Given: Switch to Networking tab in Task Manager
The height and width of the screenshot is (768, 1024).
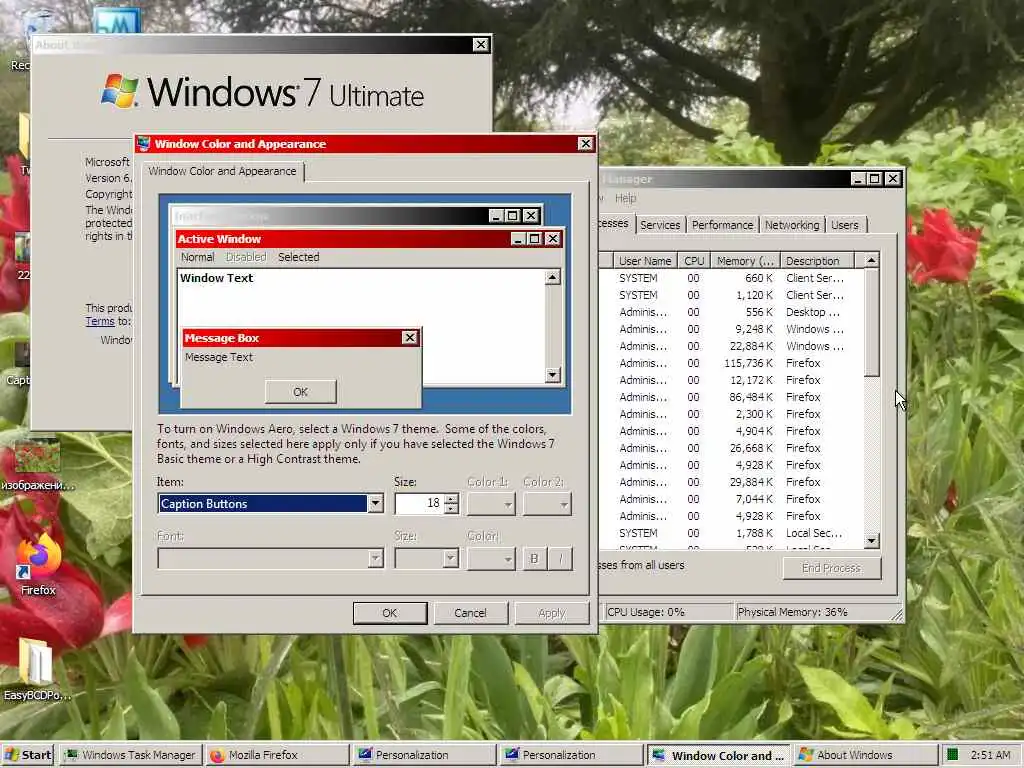Looking at the screenshot, I should (792, 225).
